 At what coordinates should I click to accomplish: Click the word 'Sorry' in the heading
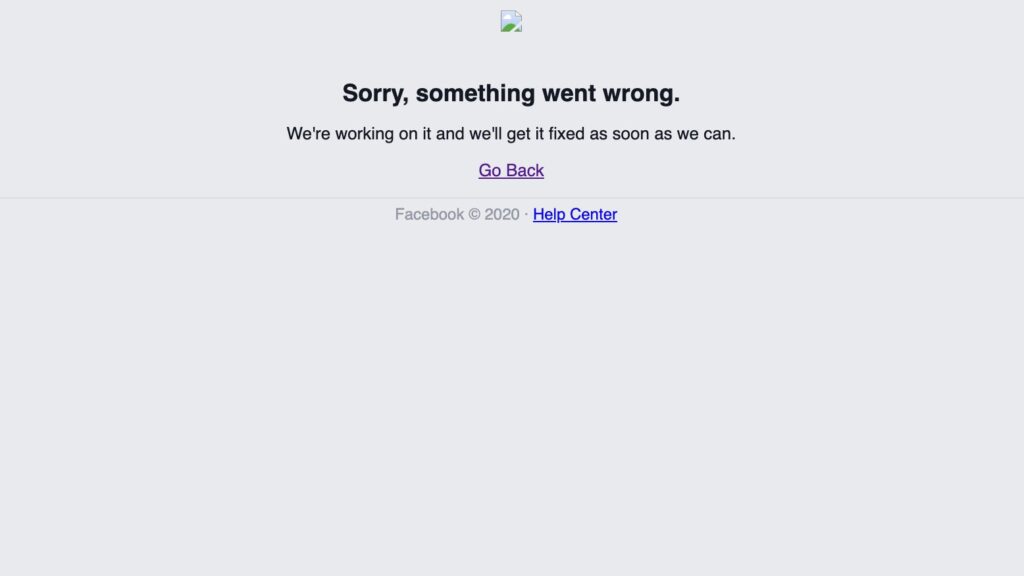point(374,93)
